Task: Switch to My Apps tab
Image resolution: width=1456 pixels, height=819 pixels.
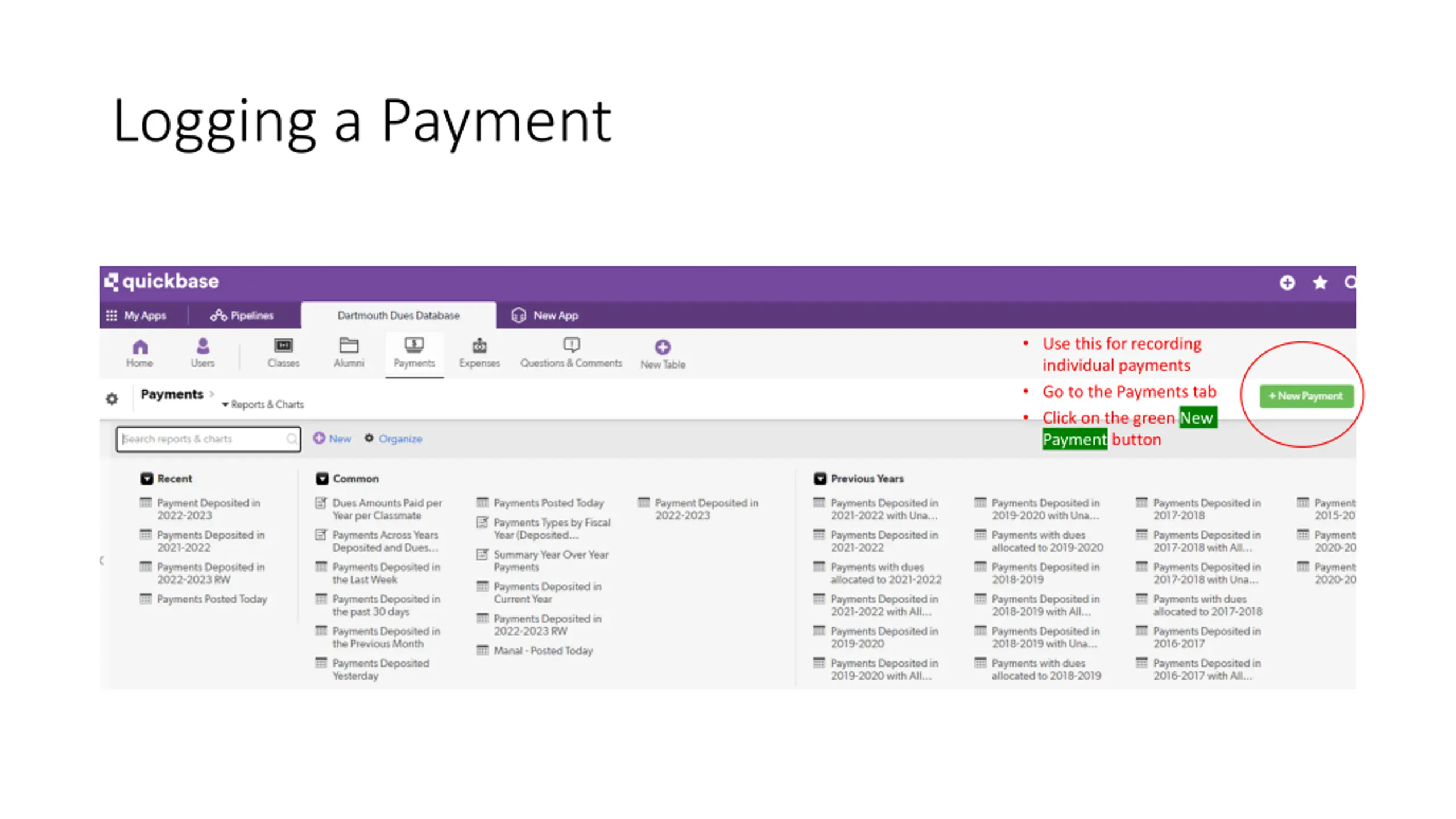Action: [136, 315]
